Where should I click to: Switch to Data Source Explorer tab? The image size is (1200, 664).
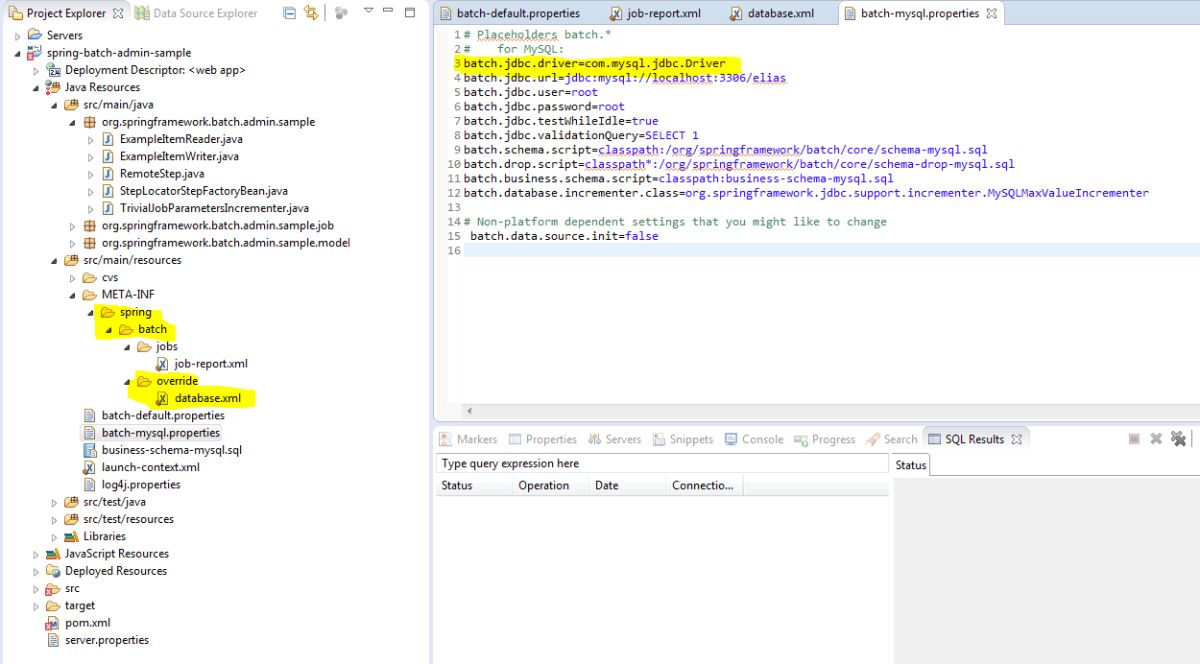(x=196, y=13)
